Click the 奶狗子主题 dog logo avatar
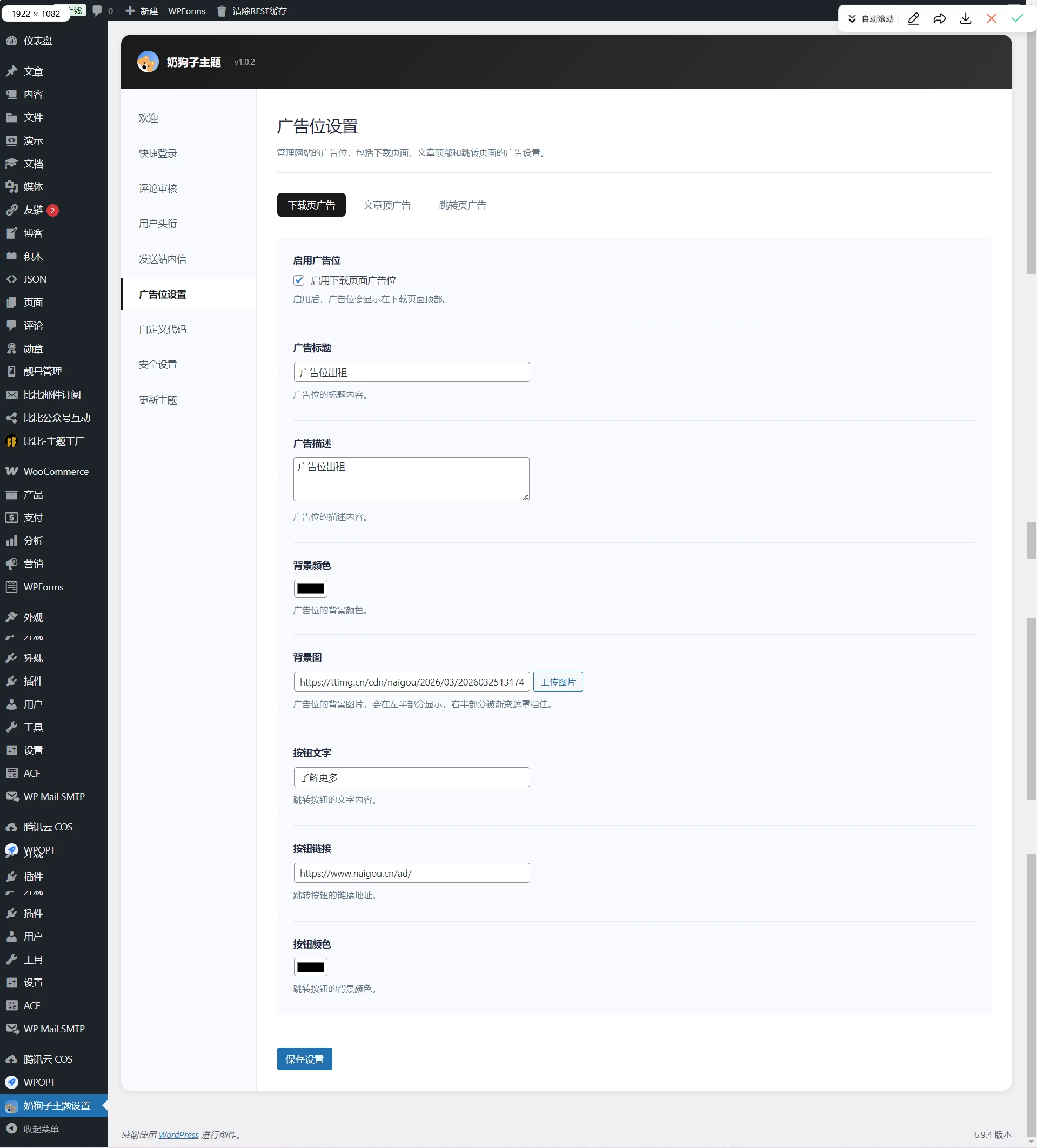 [148, 62]
